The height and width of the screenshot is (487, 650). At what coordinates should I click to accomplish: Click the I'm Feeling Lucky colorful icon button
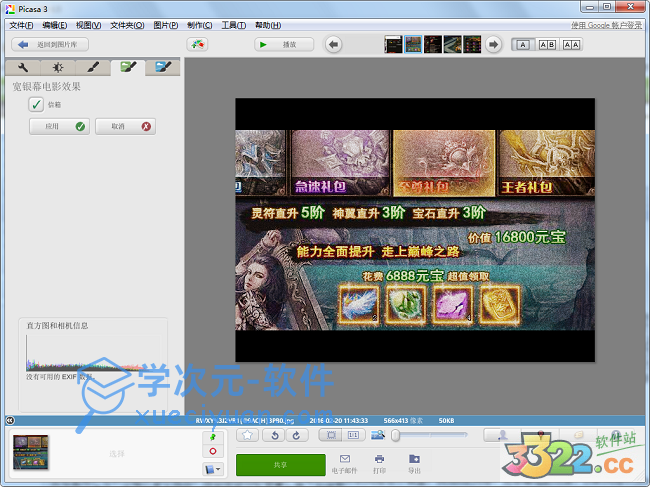[x=197, y=44]
